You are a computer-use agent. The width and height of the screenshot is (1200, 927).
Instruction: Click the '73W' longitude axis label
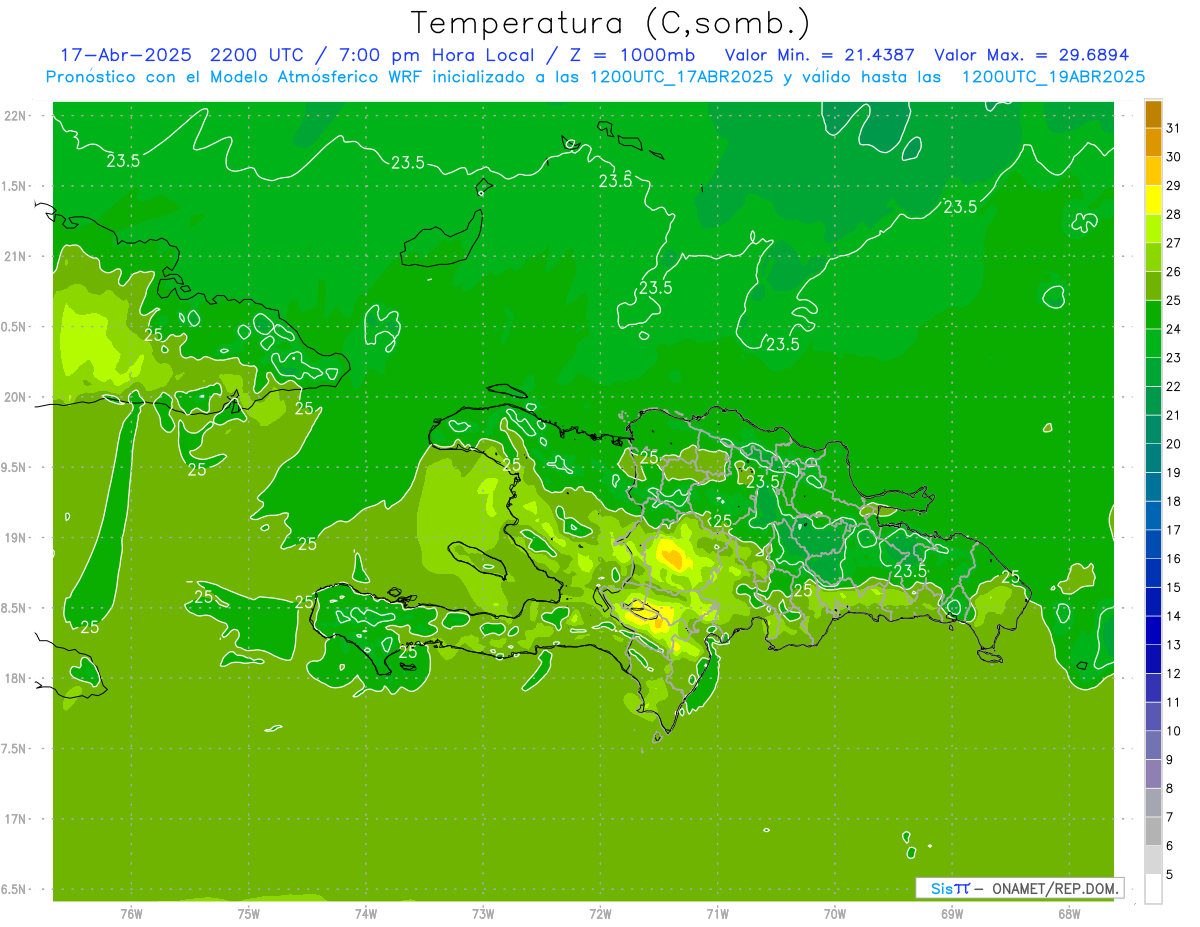click(x=483, y=913)
